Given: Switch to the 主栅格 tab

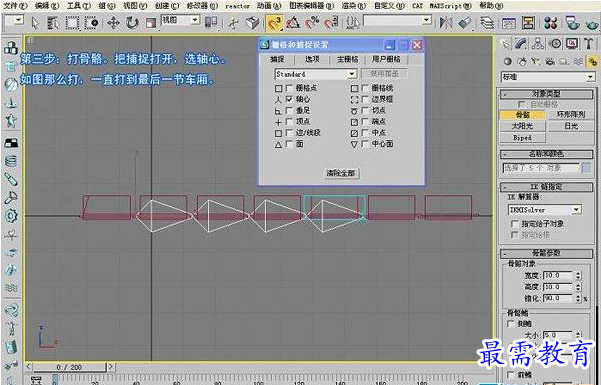Looking at the screenshot, I should point(347,59).
